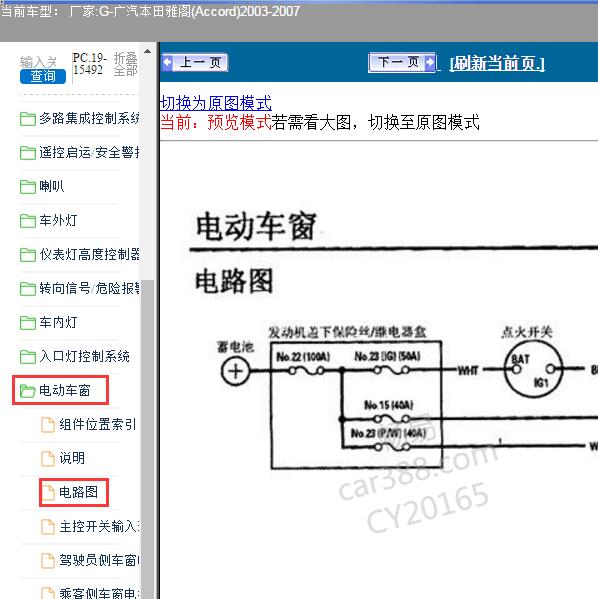
Task: Click the open folder icon beside 电动车窗
Action: tap(28, 390)
